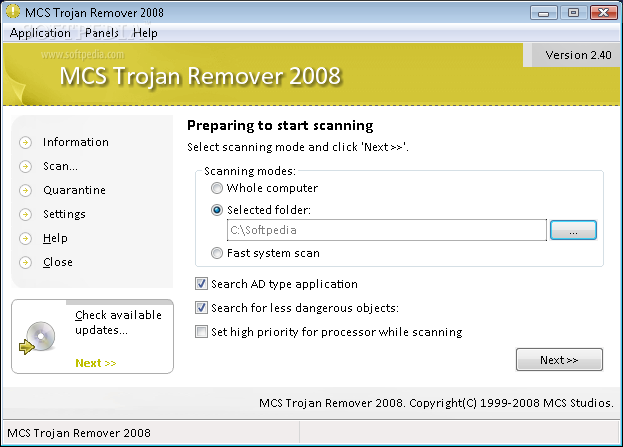
Task: Select Fast system scan mode
Action: click(217, 253)
